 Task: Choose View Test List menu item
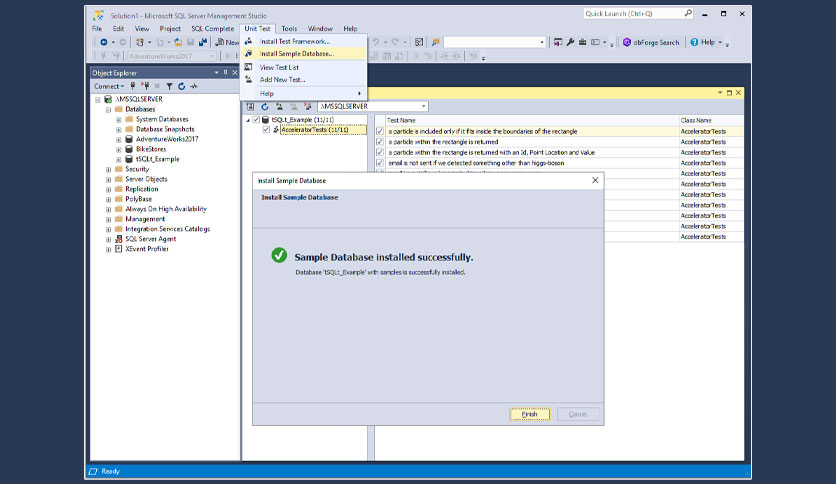tap(304, 67)
